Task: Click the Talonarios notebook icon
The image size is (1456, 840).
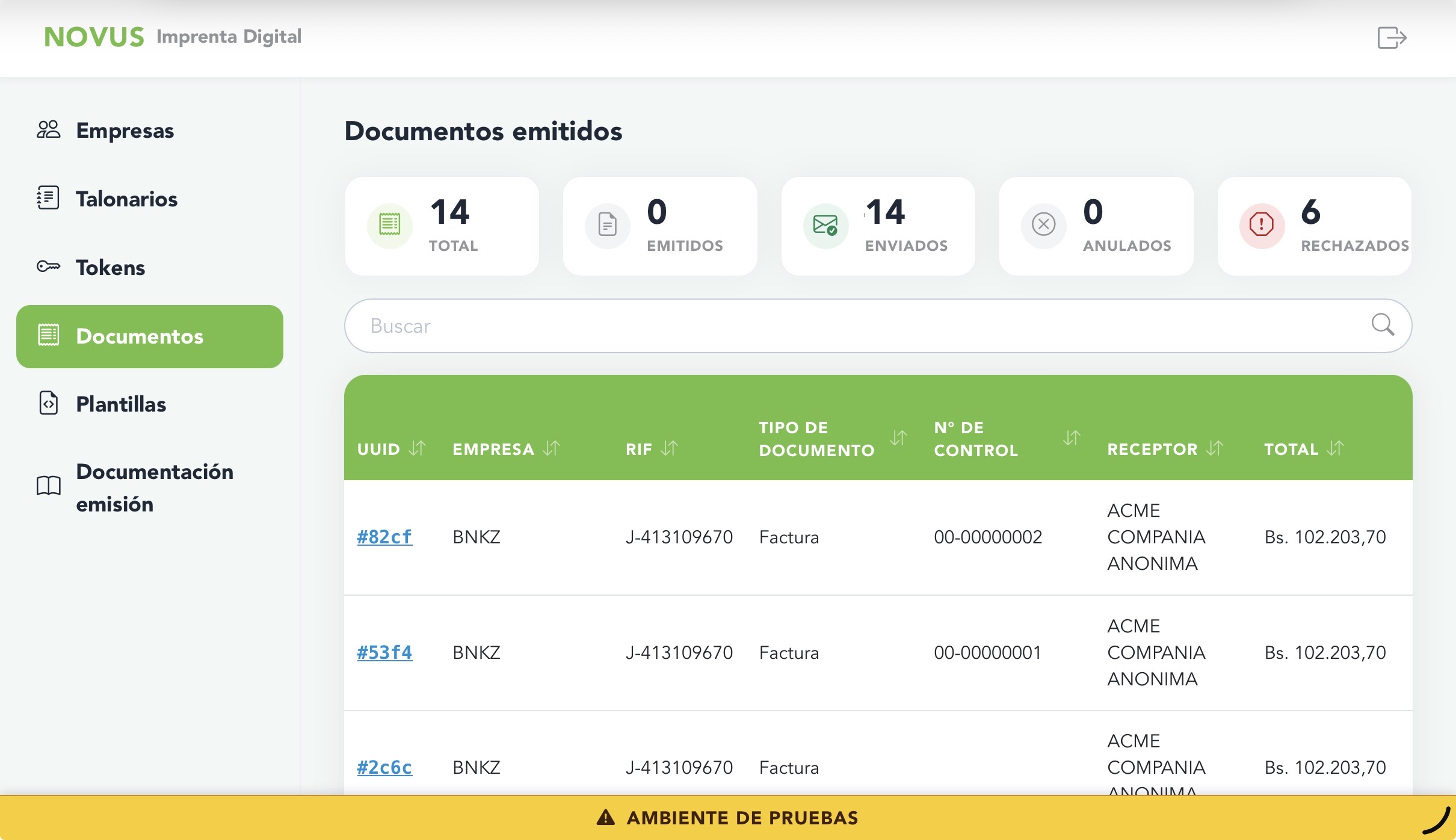Action: coord(48,197)
